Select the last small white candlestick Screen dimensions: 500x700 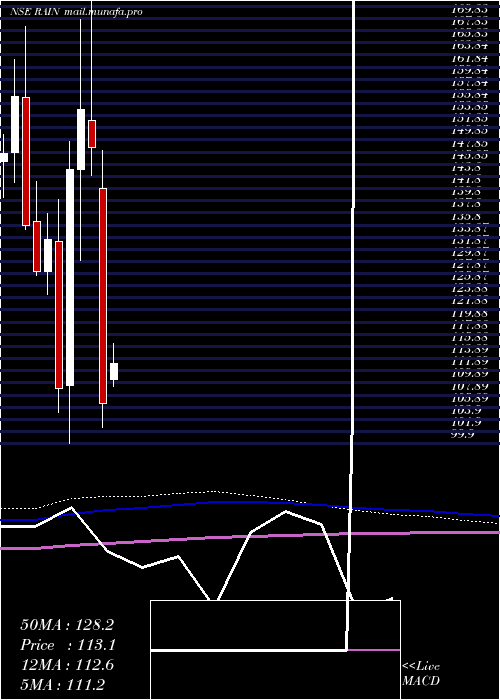114,371
